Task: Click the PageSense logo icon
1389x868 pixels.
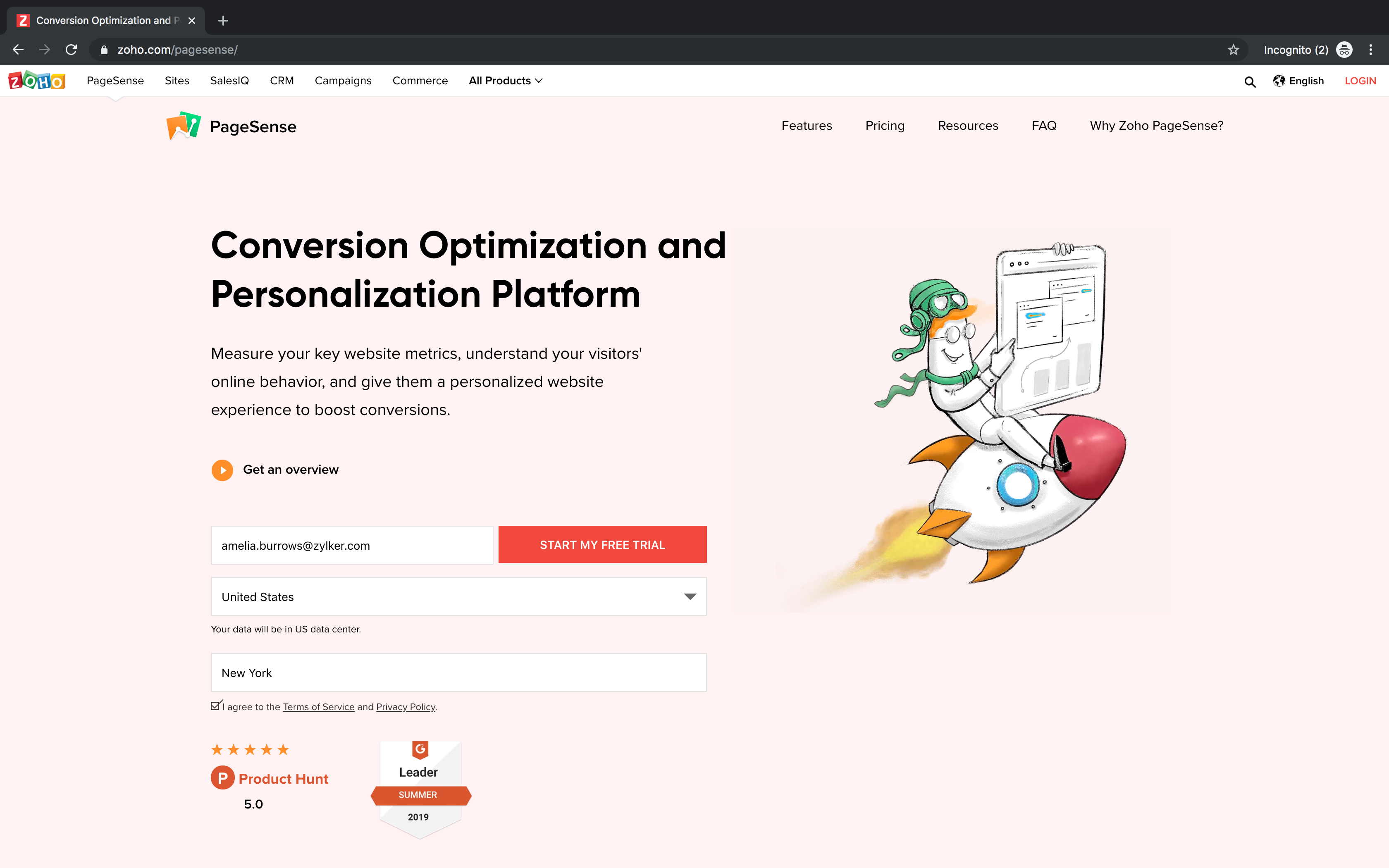Action: click(x=183, y=126)
